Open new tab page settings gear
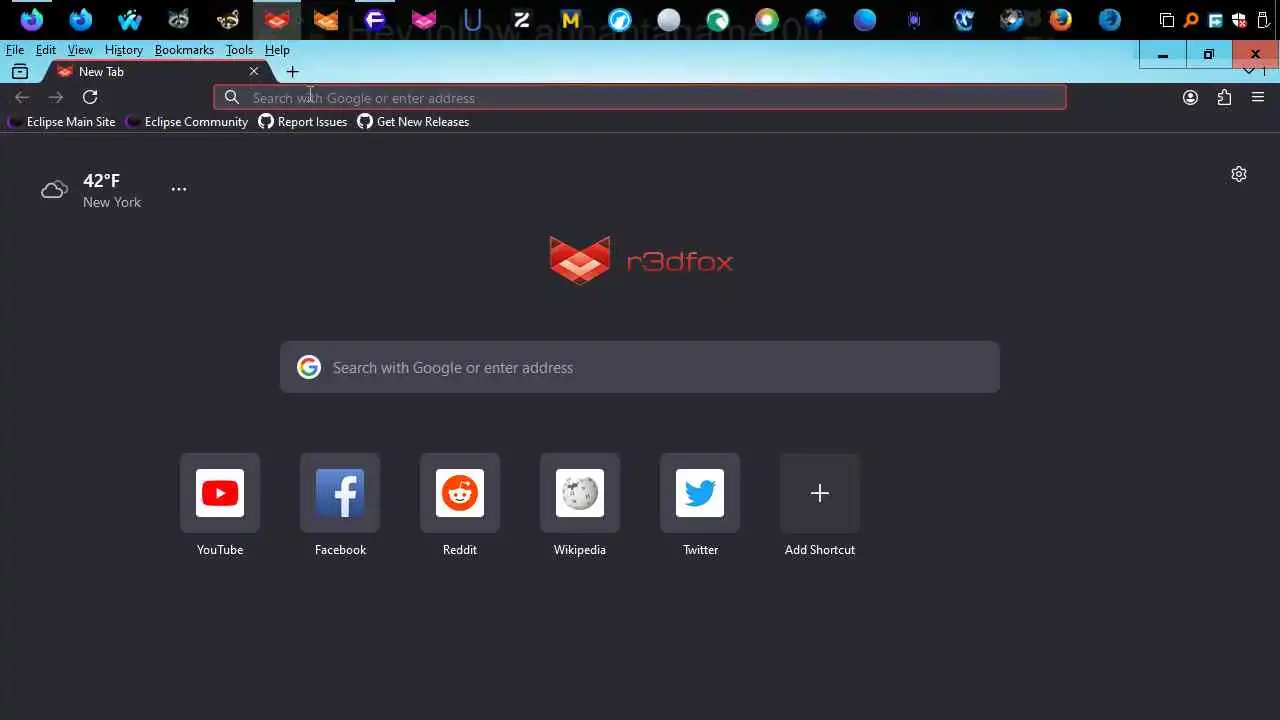The width and height of the screenshot is (1280, 720). click(x=1239, y=174)
